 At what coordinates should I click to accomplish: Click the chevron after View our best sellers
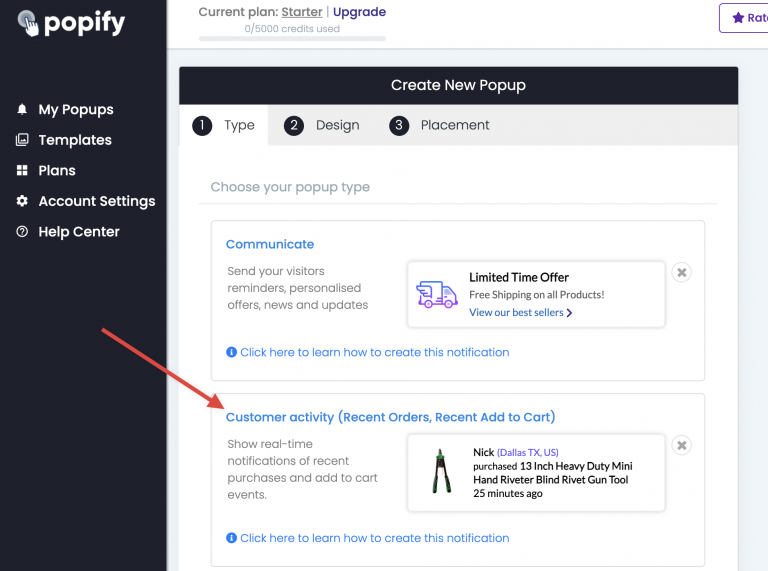point(569,313)
